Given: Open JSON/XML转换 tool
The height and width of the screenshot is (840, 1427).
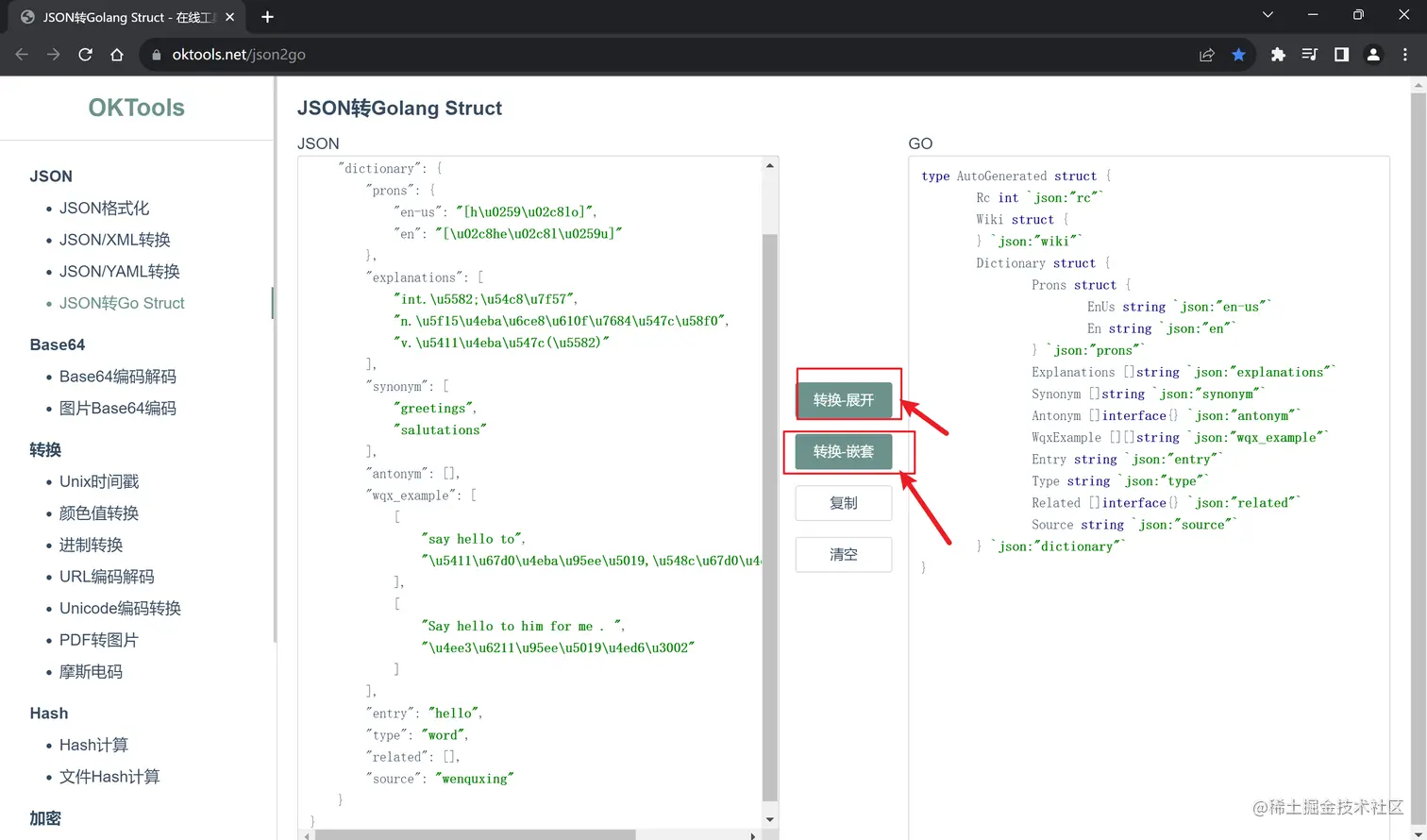Looking at the screenshot, I should (115, 240).
